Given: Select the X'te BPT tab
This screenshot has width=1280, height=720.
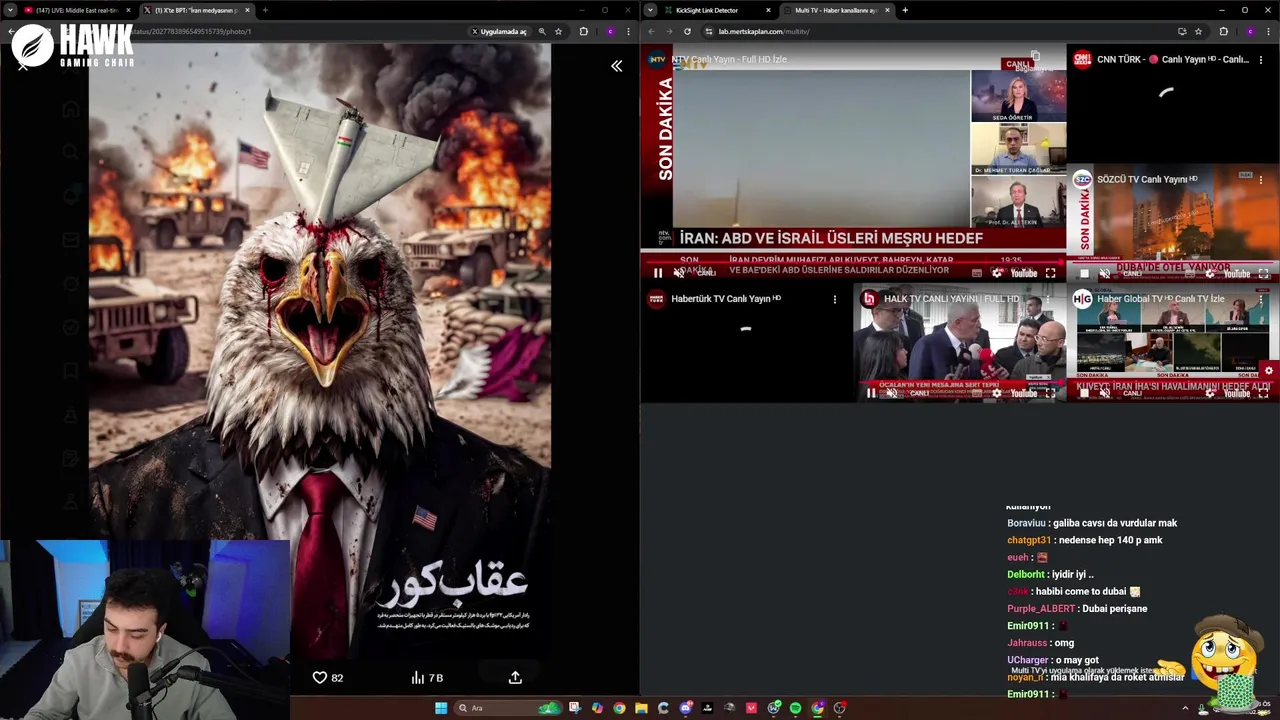Looking at the screenshot, I should [x=195, y=10].
